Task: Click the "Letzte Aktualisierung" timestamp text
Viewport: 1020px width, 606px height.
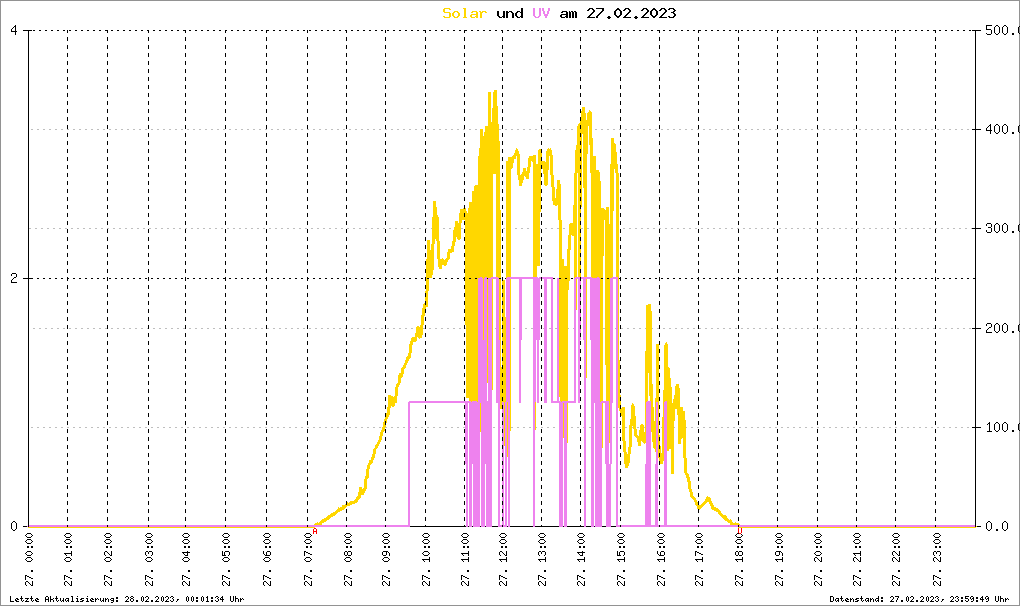Action: [127, 599]
